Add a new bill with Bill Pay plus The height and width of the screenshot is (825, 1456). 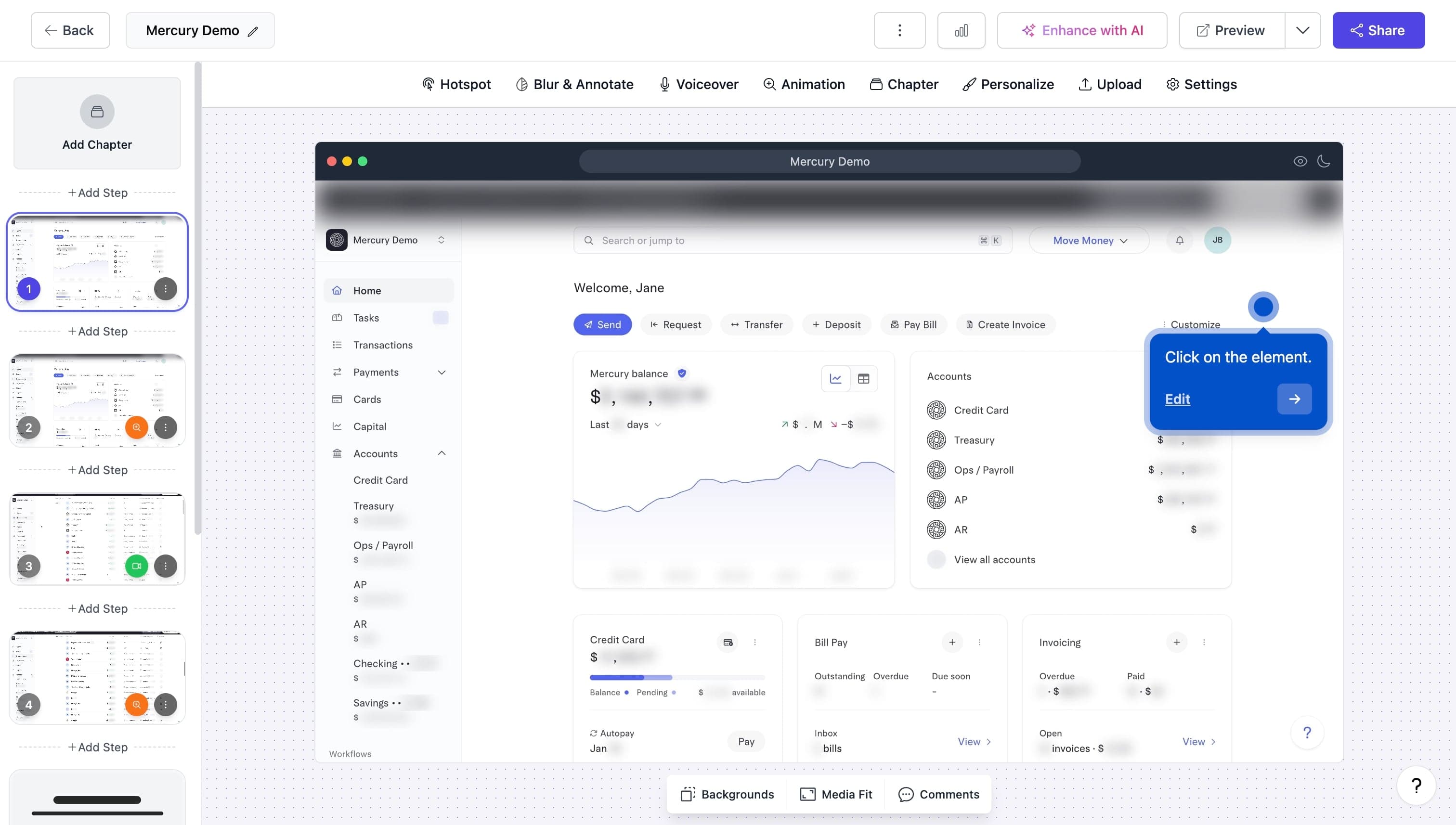pos(952,642)
